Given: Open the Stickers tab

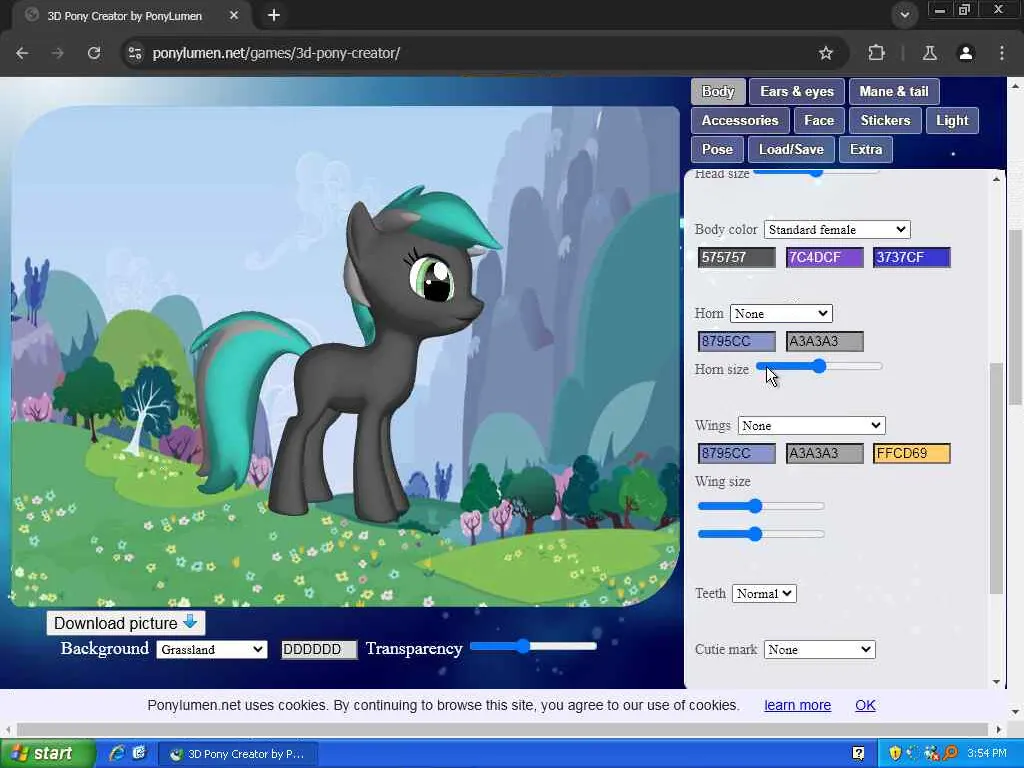Looking at the screenshot, I should pyautogui.click(x=886, y=120).
